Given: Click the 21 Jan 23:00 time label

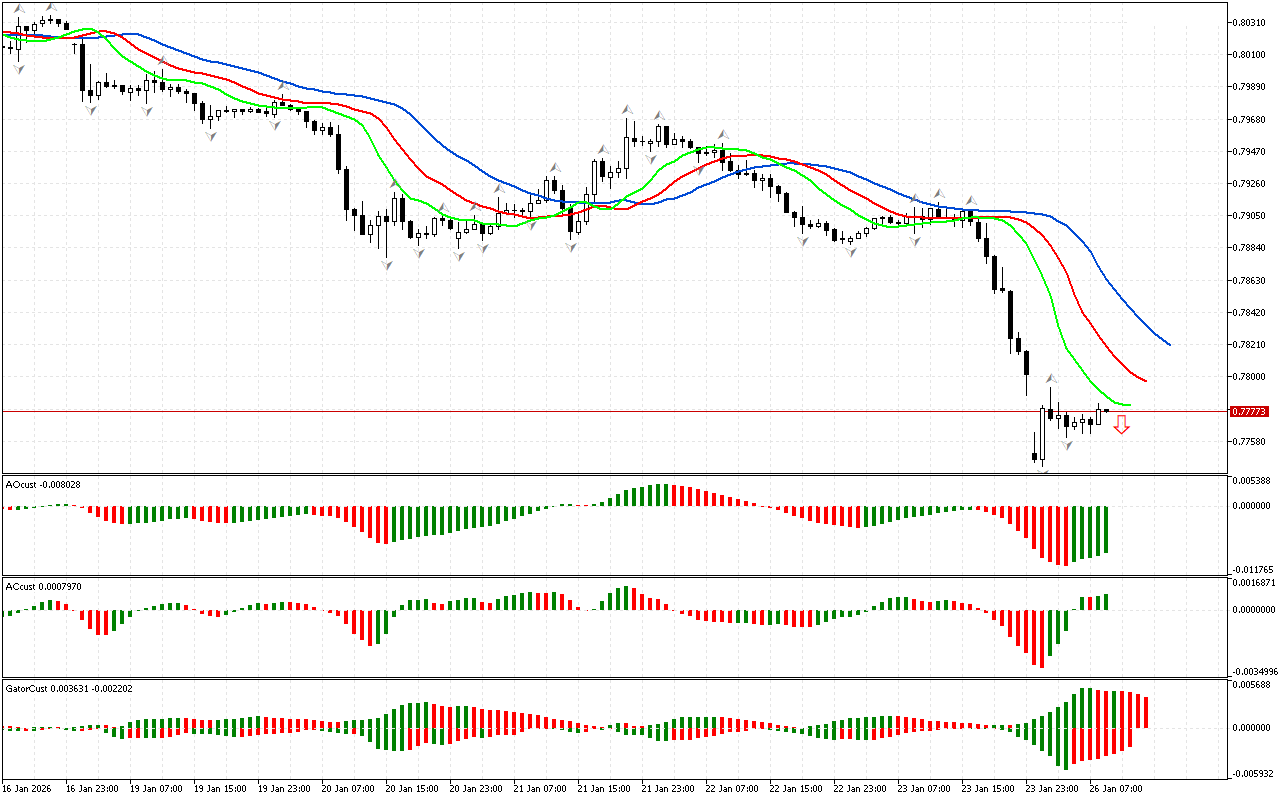Looking at the screenshot, I should (x=668, y=788).
